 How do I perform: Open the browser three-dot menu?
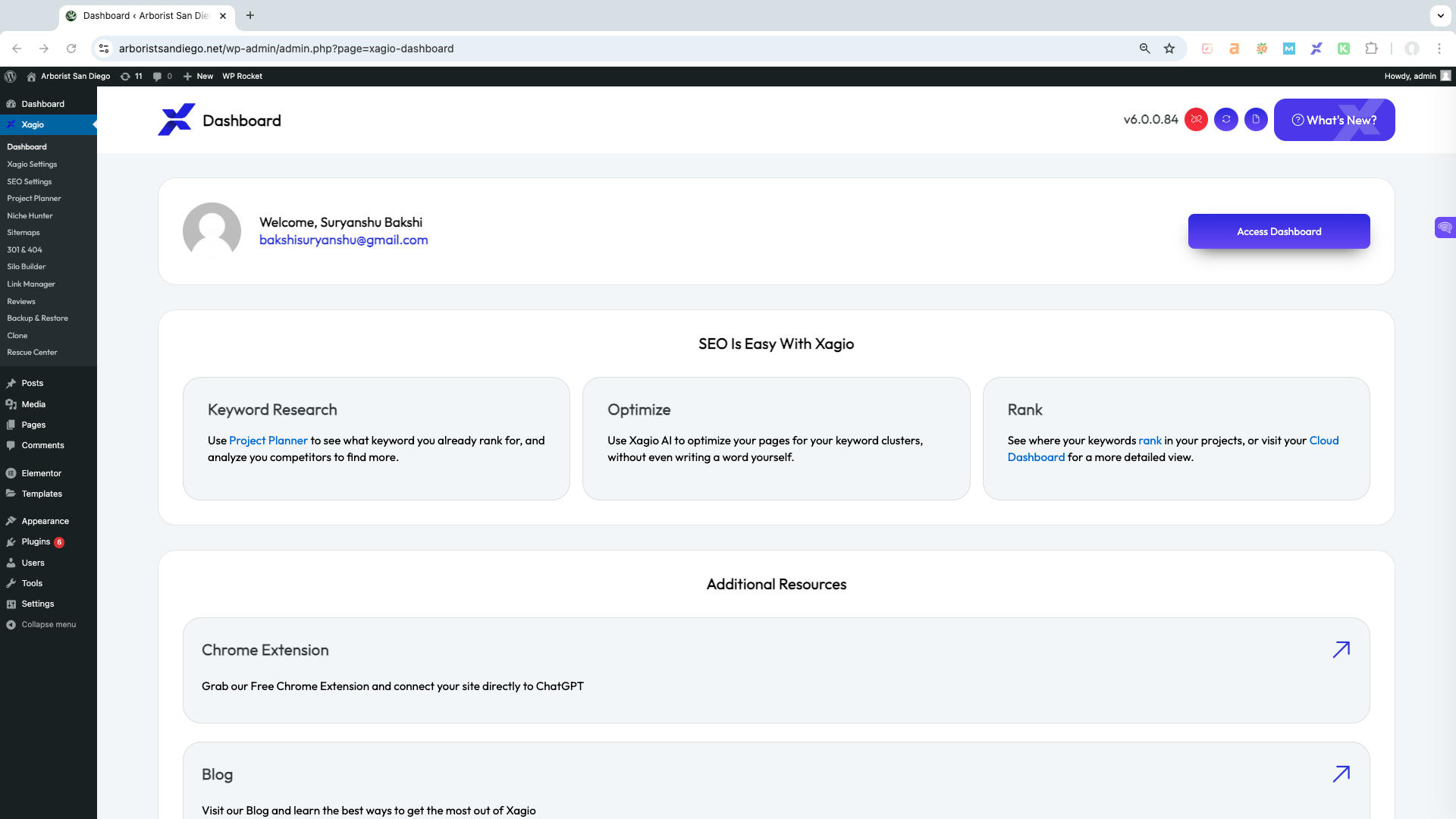point(1439,49)
